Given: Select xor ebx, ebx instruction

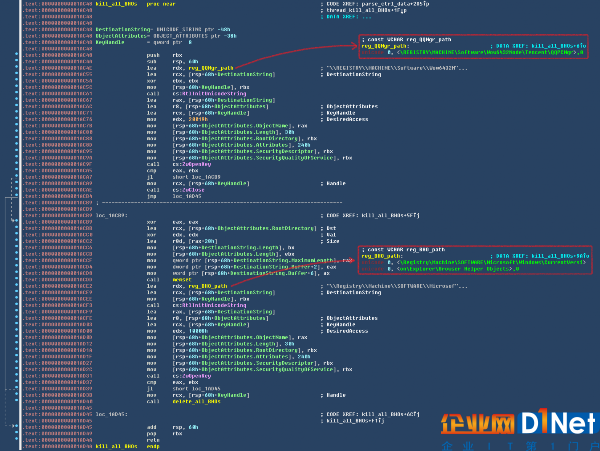Looking at the screenshot, I should [x=172, y=81].
